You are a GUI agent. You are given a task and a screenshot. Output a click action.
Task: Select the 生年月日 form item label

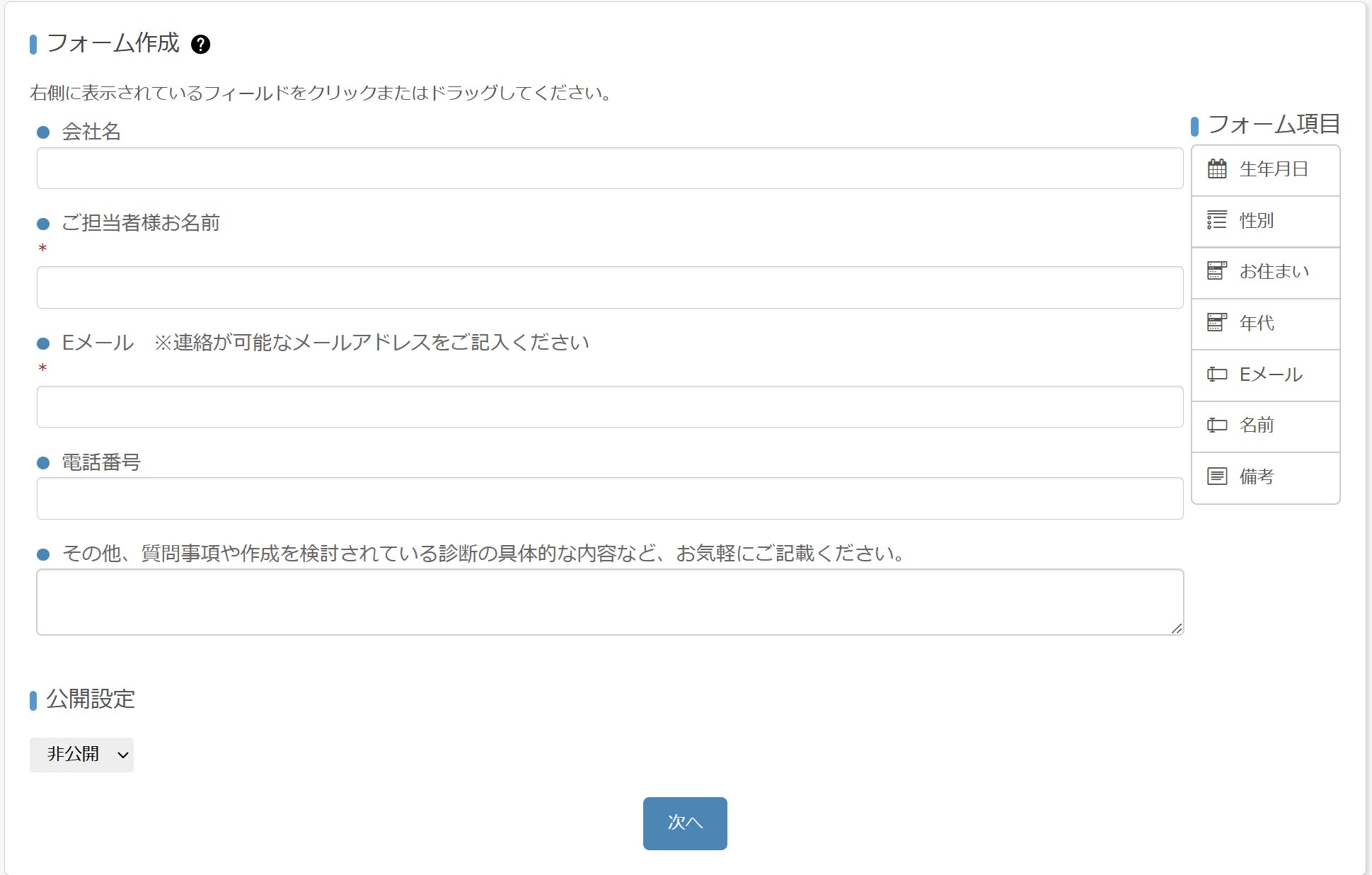click(x=1274, y=169)
